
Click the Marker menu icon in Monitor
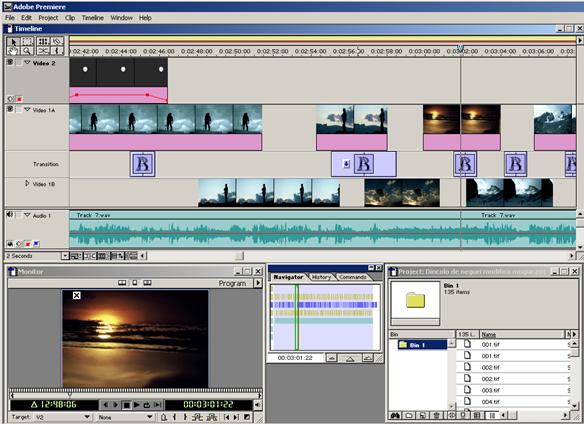click(164, 417)
